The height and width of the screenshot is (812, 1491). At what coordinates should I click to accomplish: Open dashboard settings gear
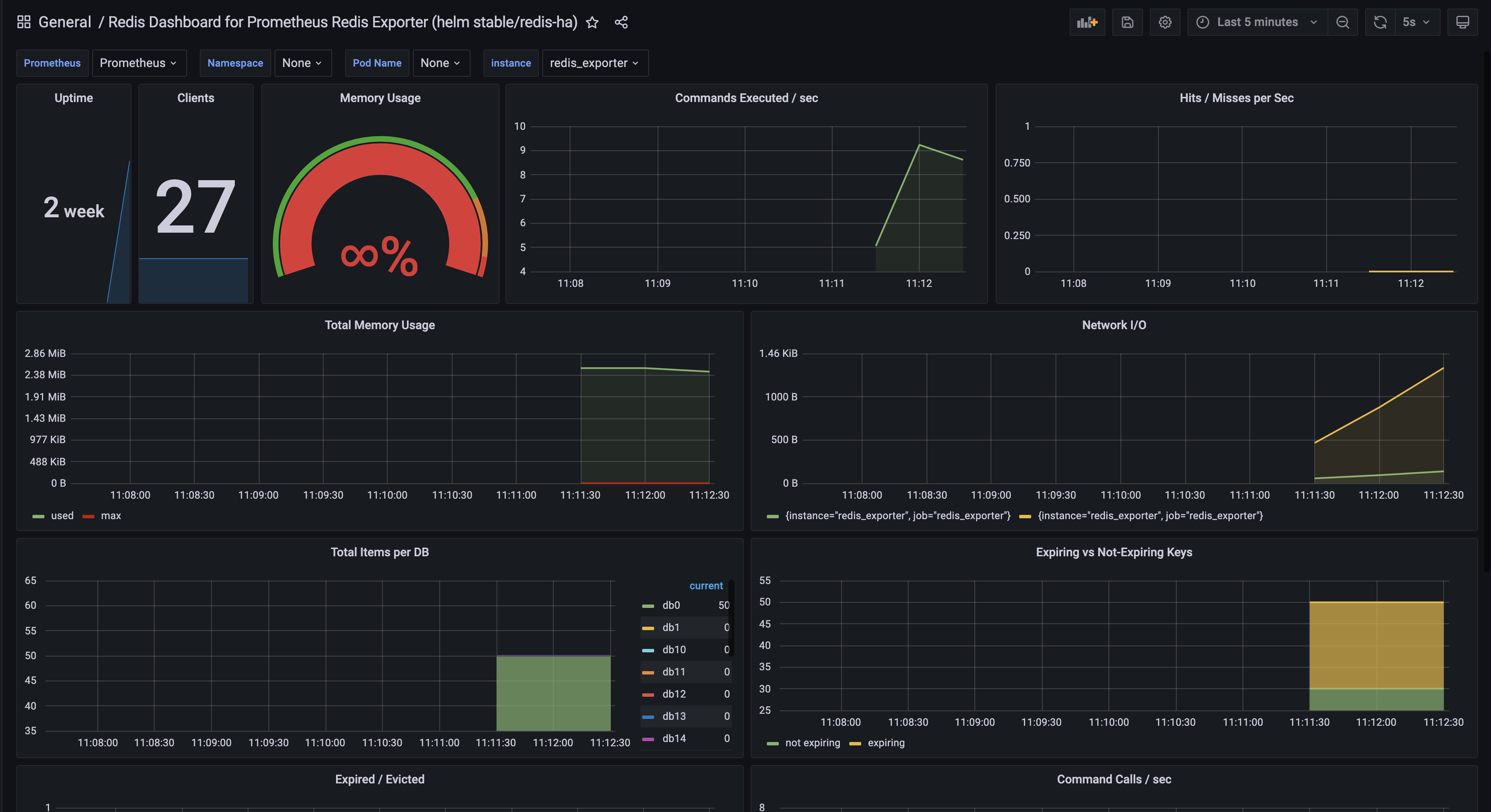[1165, 22]
